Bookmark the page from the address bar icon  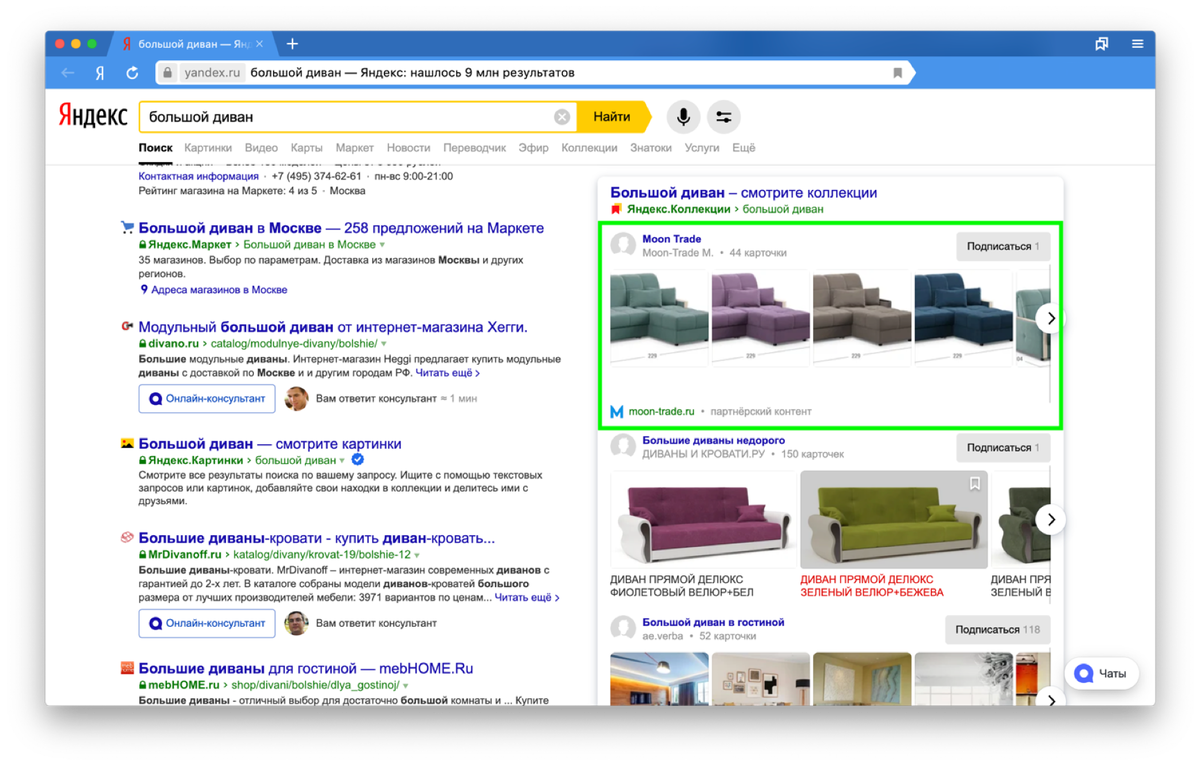(x=898, y=73)
